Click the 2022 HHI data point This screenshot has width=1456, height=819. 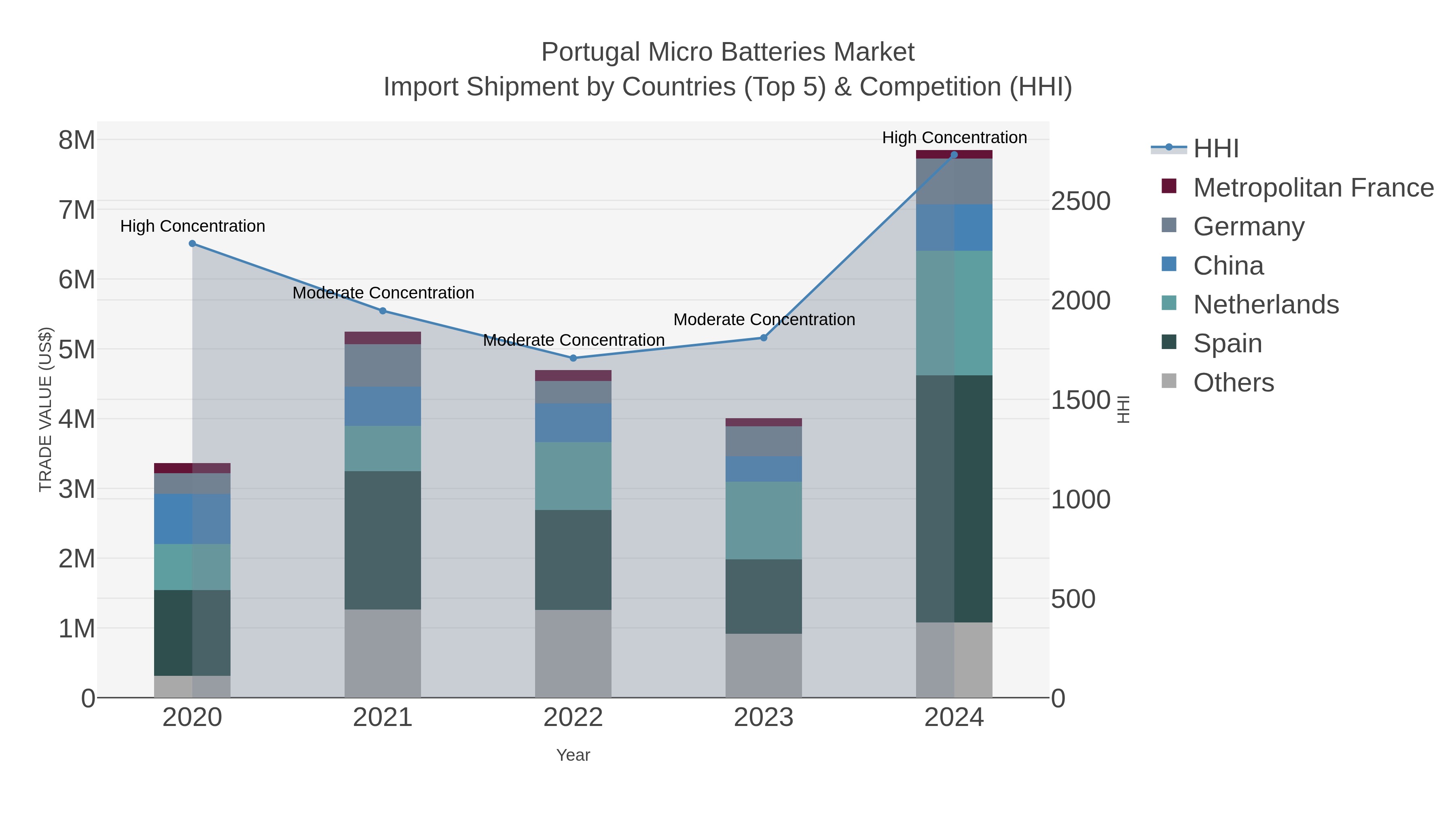coord(573,358)
